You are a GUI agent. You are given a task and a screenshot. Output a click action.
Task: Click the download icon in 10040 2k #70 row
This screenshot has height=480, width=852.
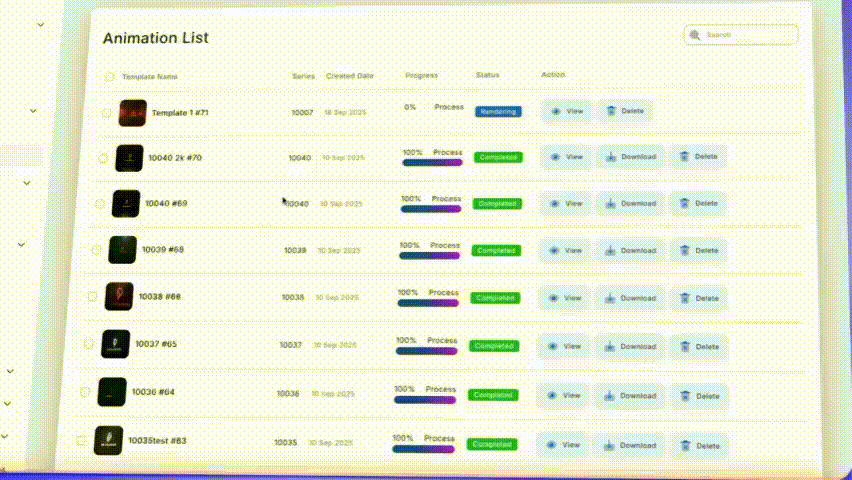pyautogui.click(x=610, y=157)
